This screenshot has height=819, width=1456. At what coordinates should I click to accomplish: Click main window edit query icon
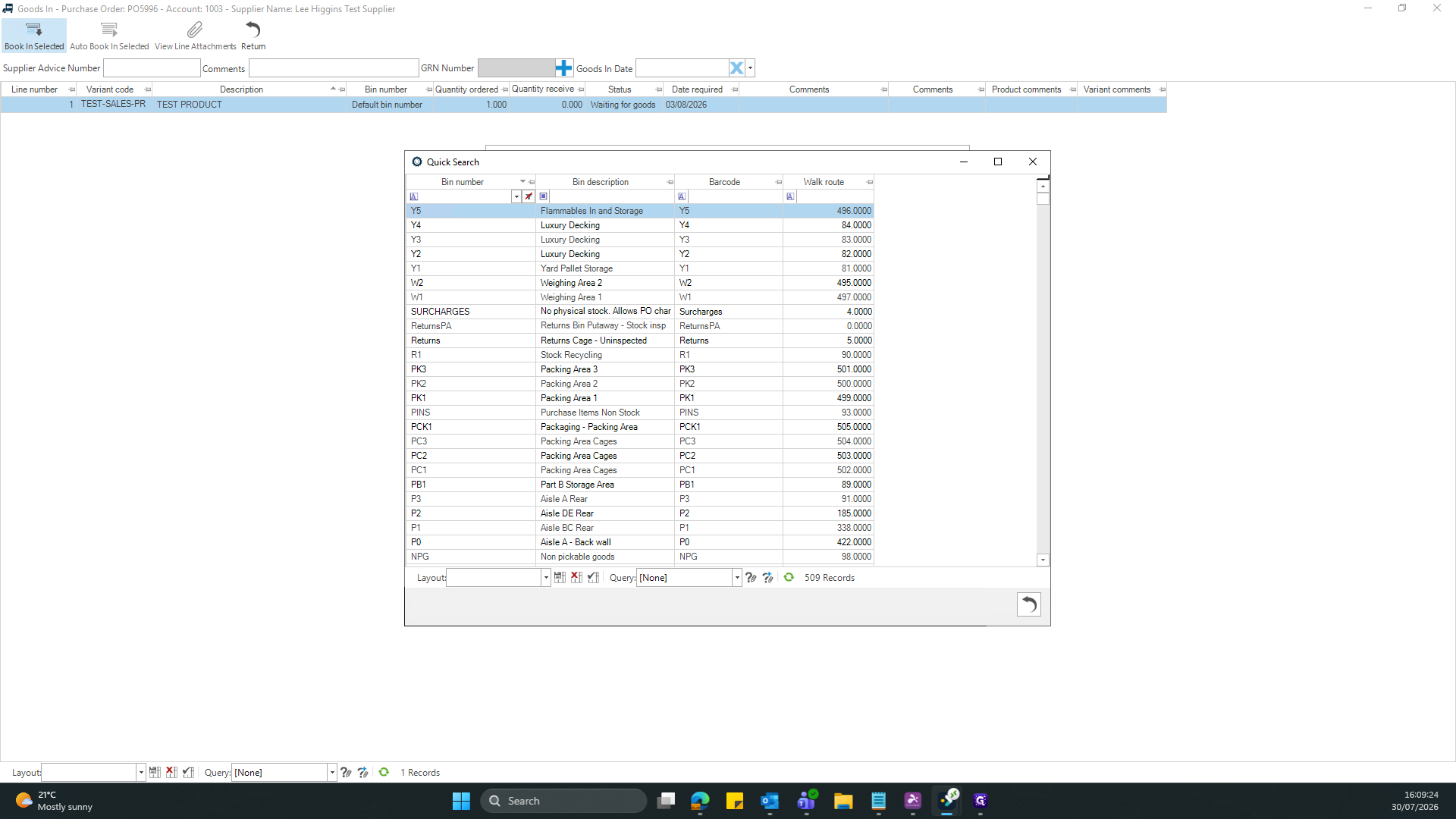click(x=362, y=773)
